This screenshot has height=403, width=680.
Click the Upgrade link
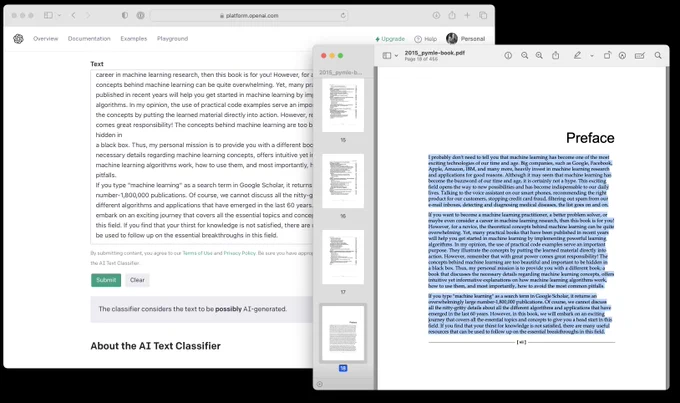(x=390, y=39)
